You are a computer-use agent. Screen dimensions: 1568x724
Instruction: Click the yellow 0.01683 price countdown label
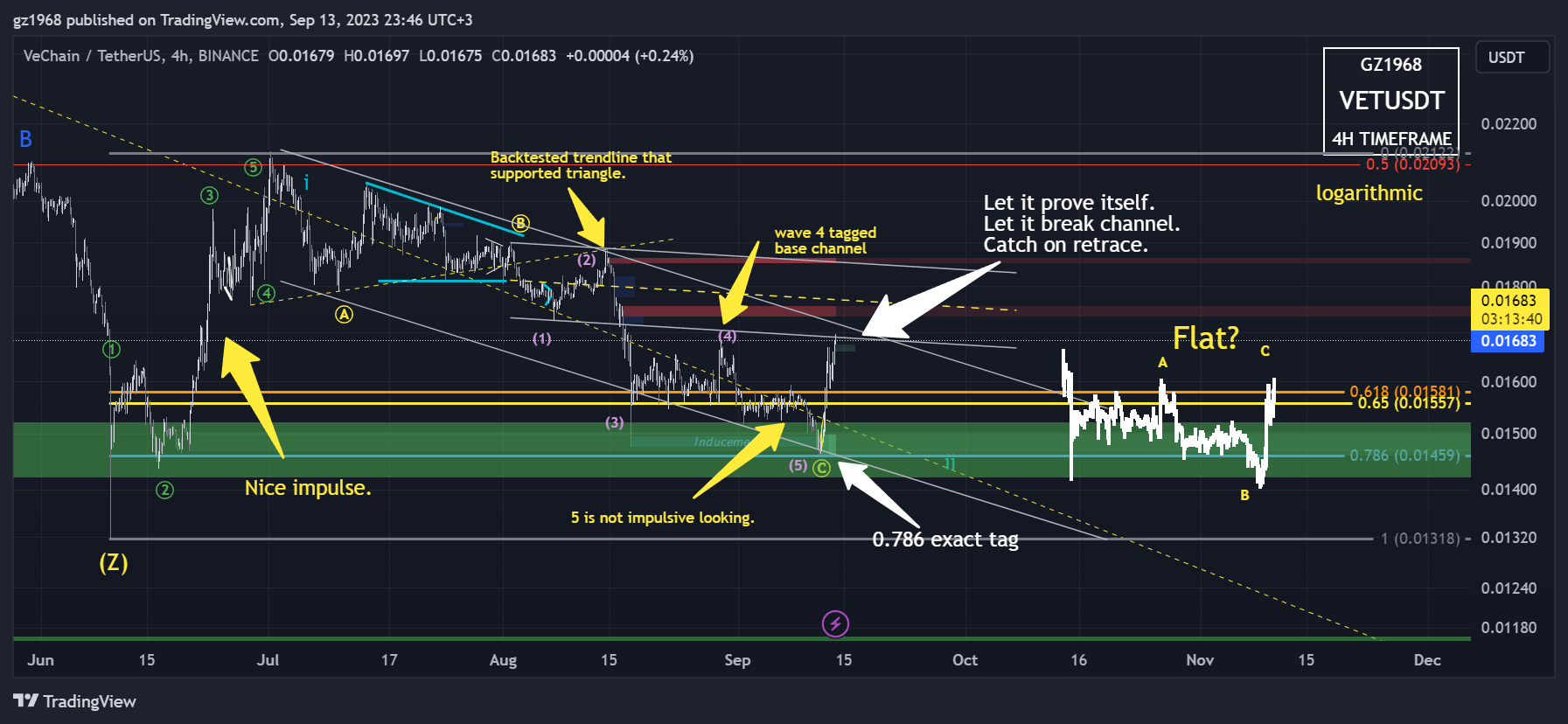pos(1510,310)
